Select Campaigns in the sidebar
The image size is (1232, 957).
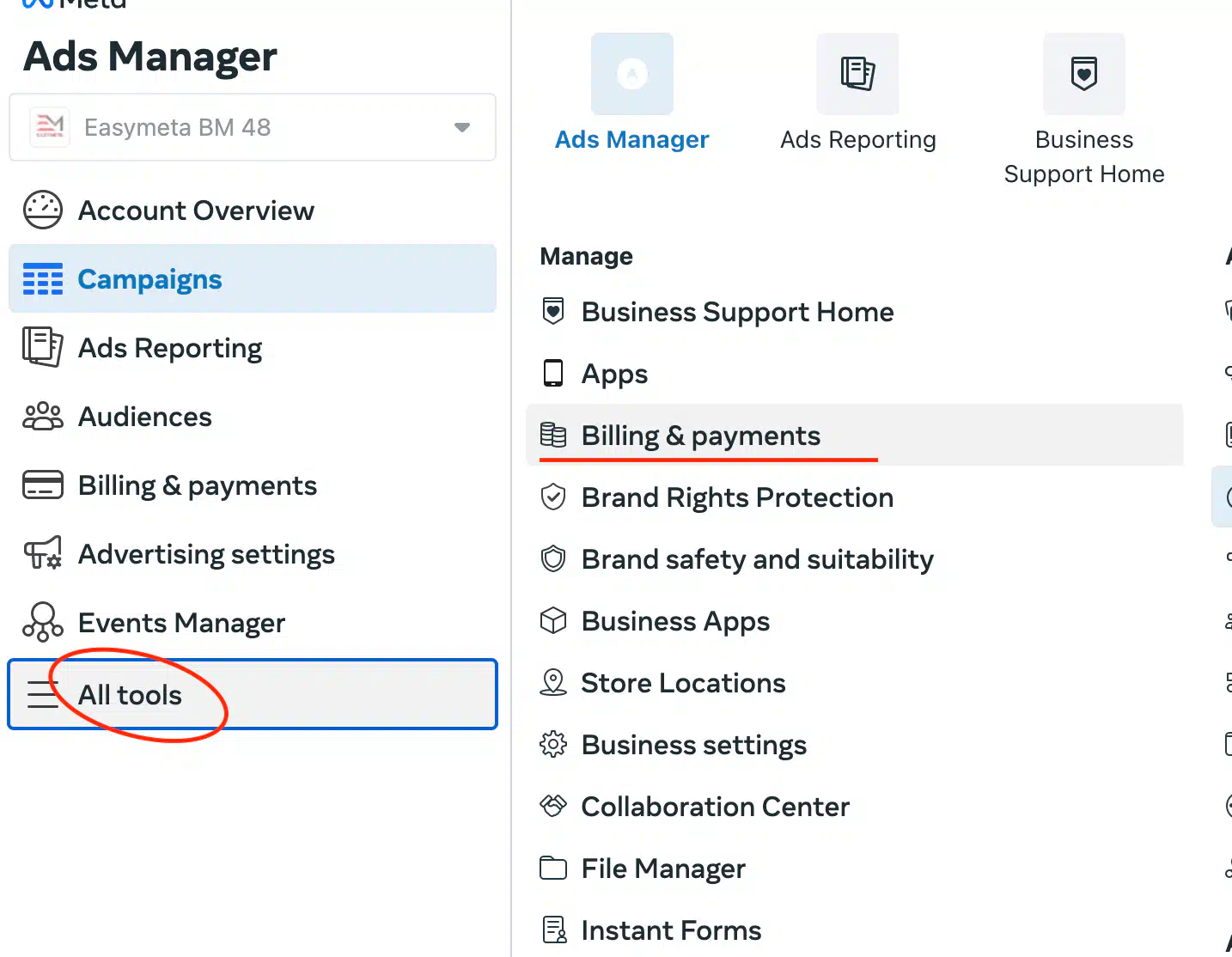(253, 278)
